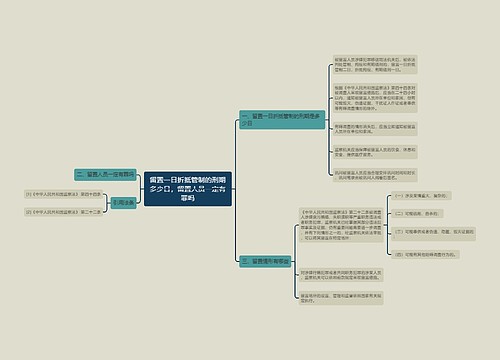Select sub-item (二) 可能逃跑、自杀的
The width and height of the screenshot is (500, 360).
pos(417,213)
